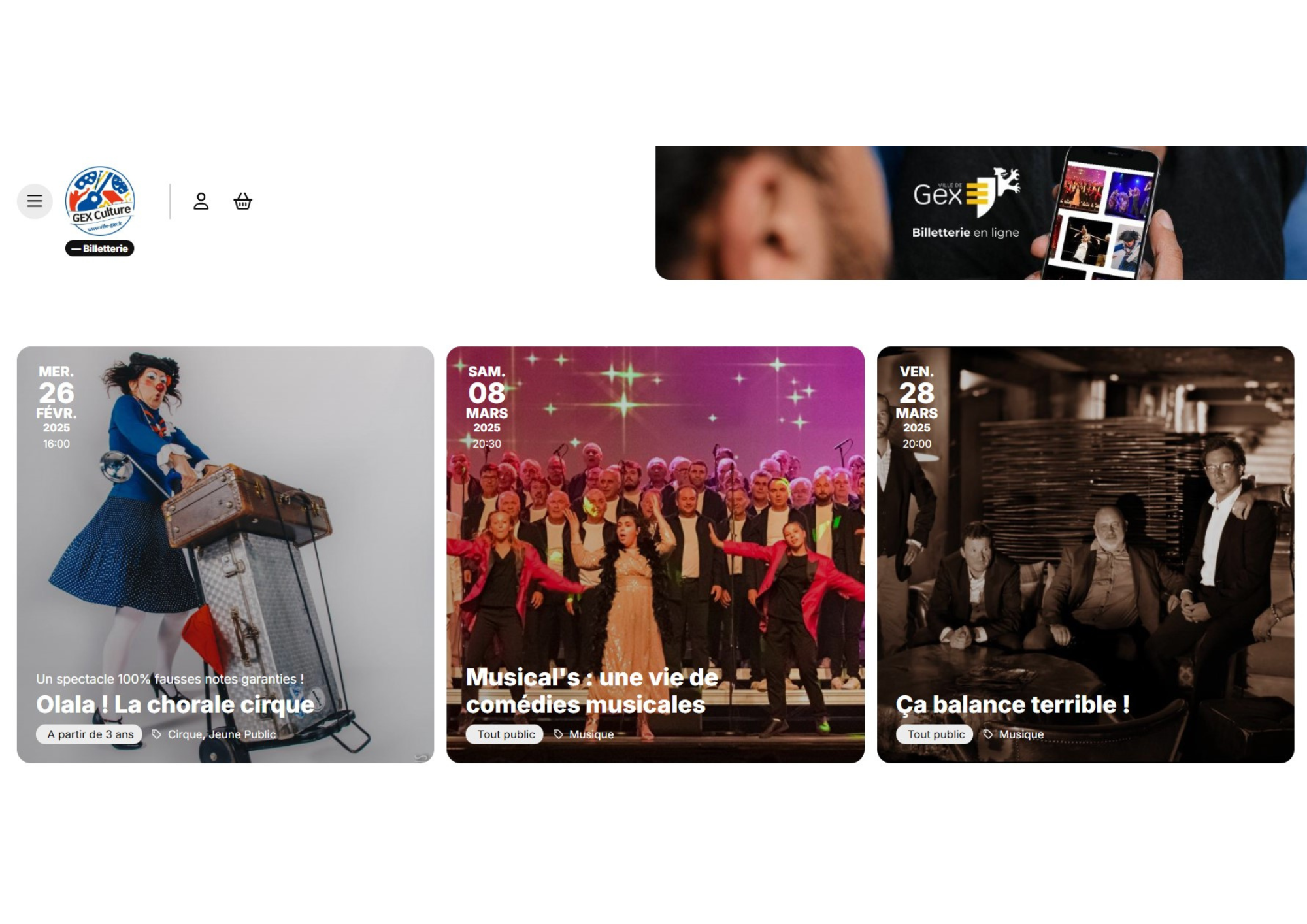Click Musique category on Ça balance terrible card
Viewport: 1307px width, 924px height.
[1021, 734]
